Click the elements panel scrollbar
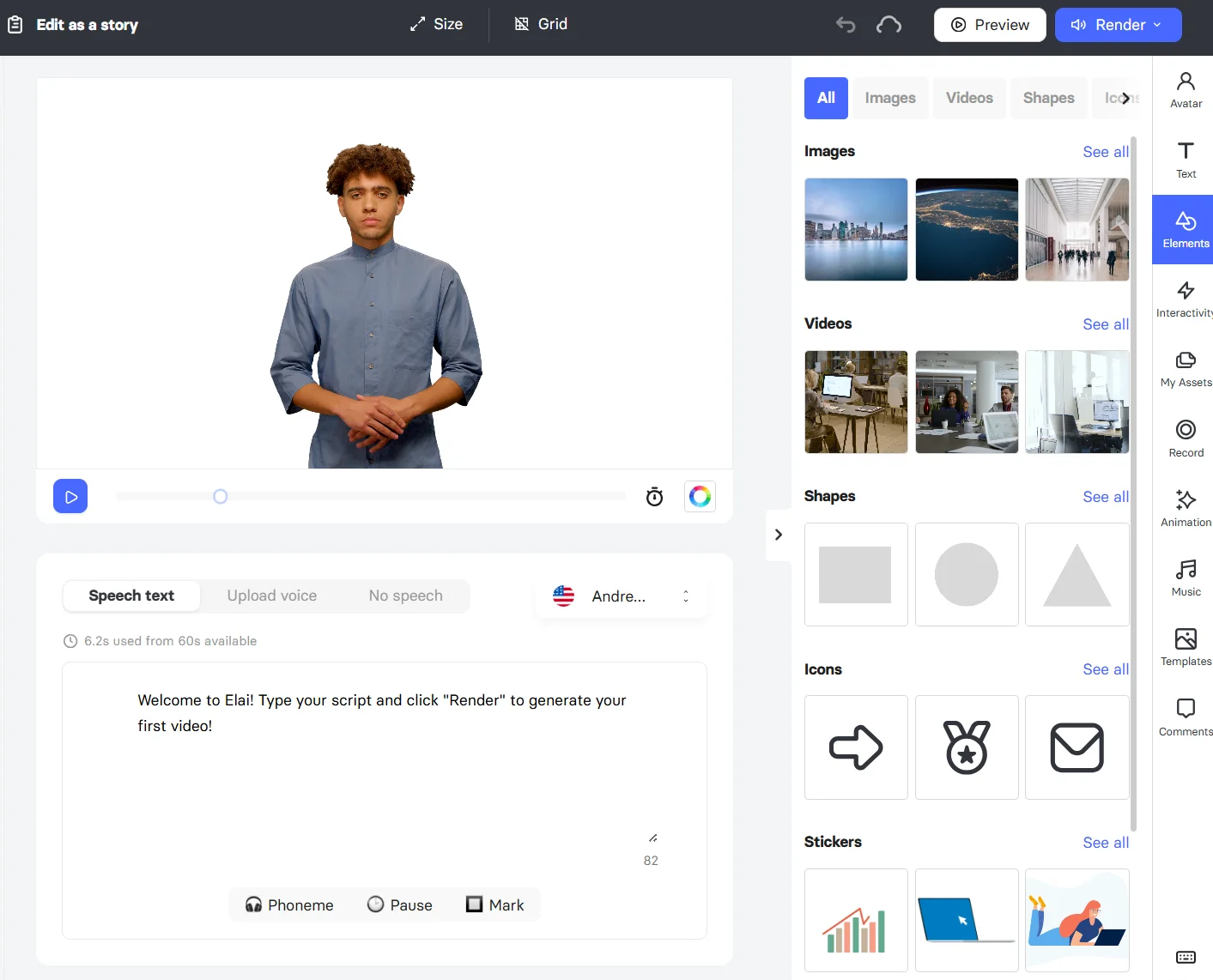 pyautogui.click(x=1133, y=483)
